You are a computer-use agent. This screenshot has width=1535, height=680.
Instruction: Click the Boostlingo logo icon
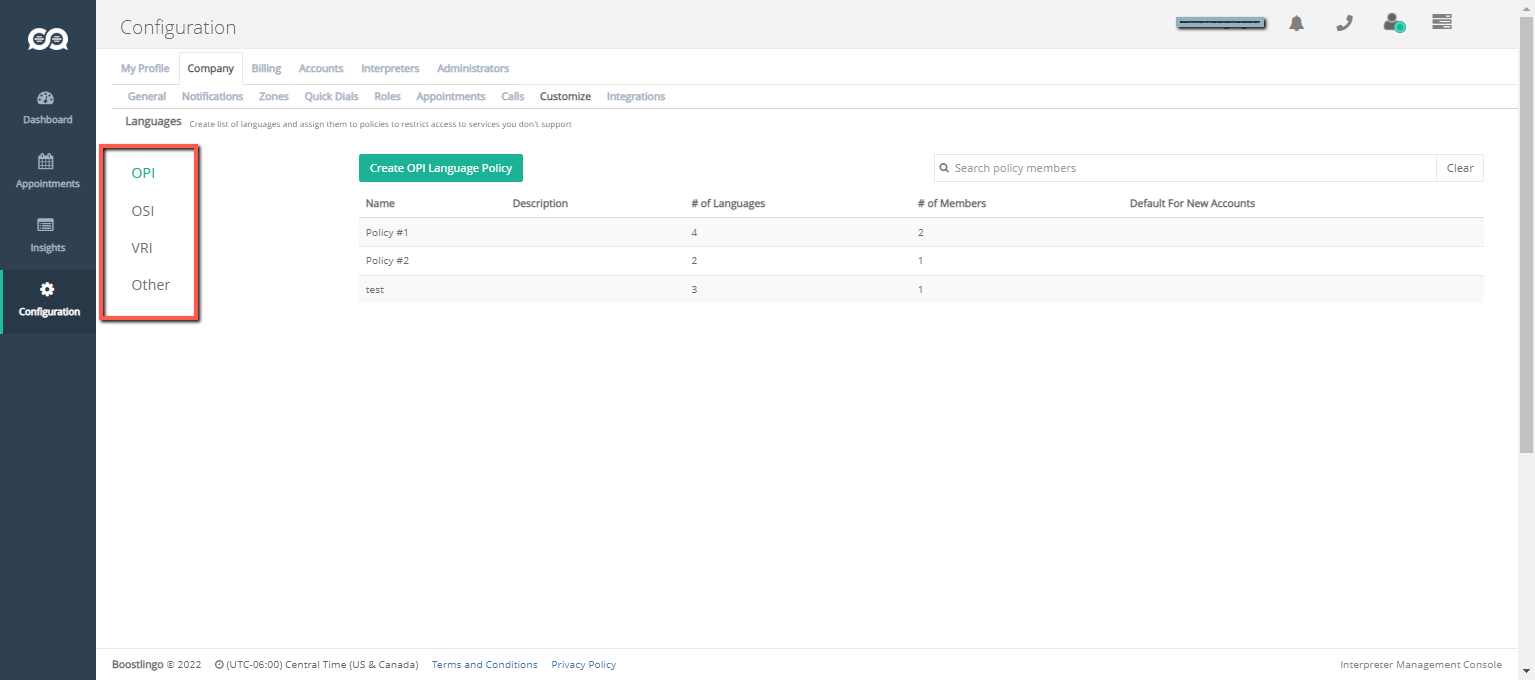(x=47, y=39)
